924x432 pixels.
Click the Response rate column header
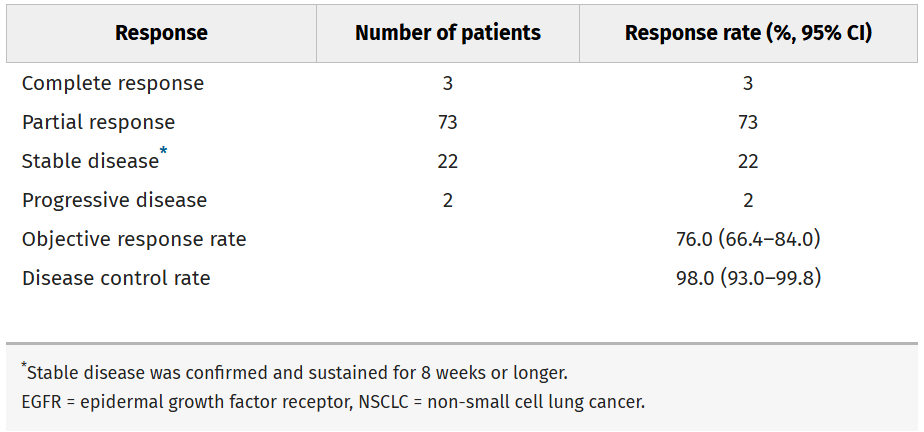748,33
